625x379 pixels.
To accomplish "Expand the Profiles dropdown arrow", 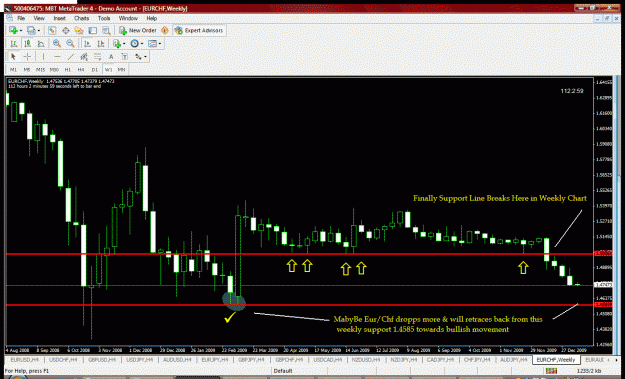I will 38,31.
